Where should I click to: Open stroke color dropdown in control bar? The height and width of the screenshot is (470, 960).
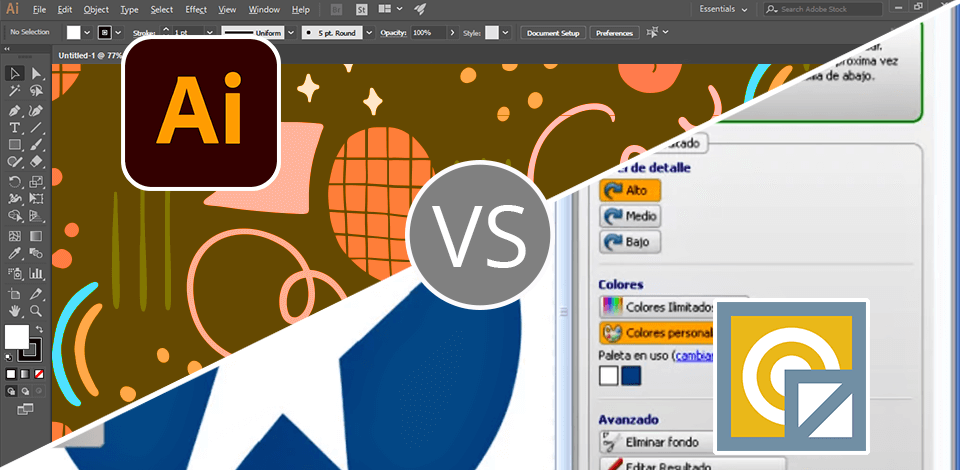(x=118, y=32)
